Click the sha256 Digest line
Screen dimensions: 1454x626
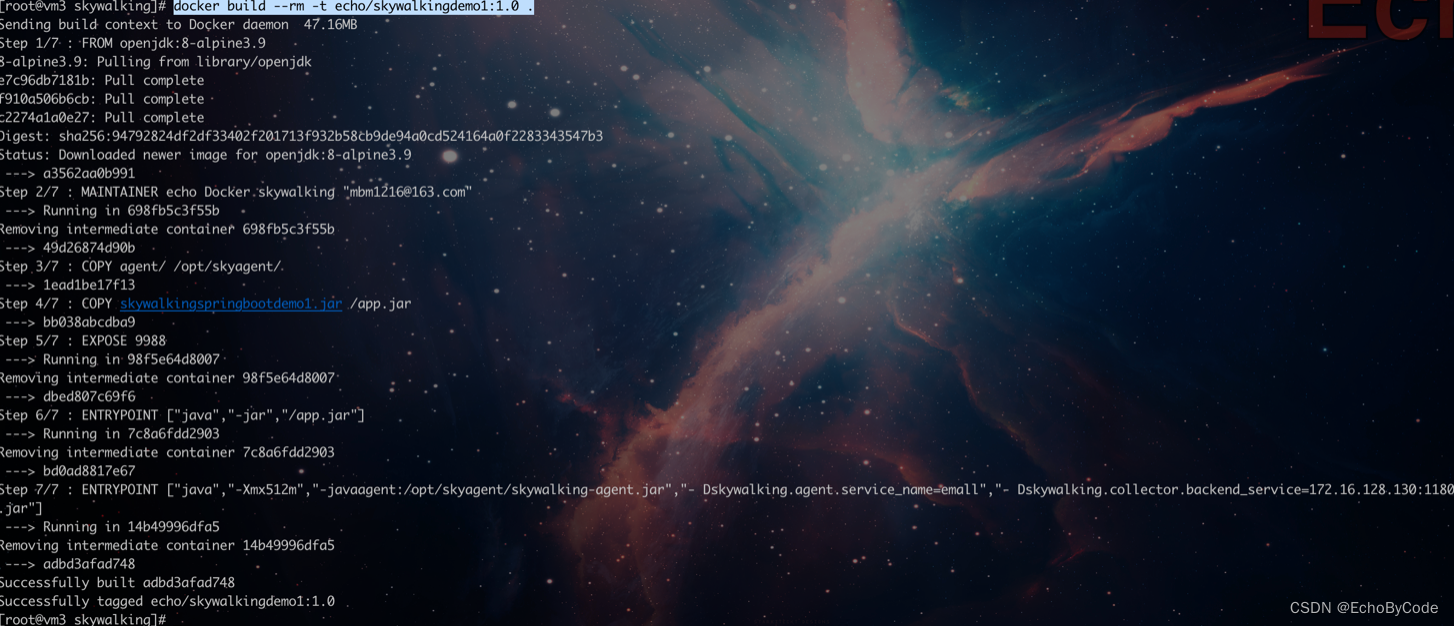301,136
